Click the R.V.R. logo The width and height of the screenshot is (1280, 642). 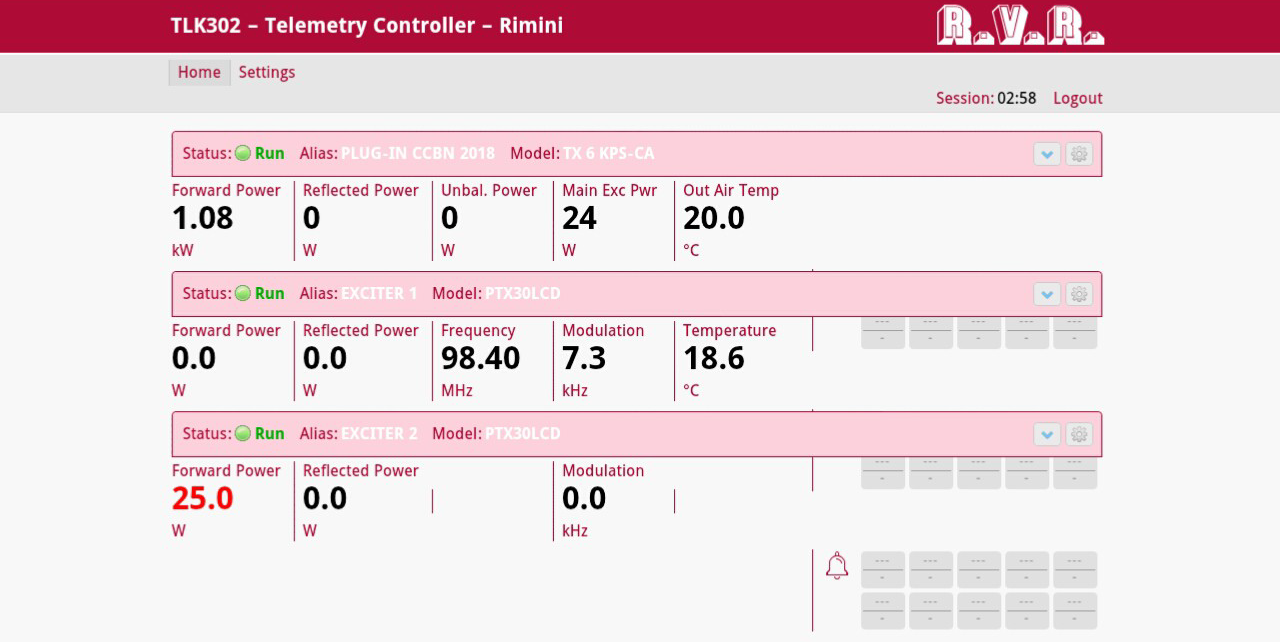1020,25
